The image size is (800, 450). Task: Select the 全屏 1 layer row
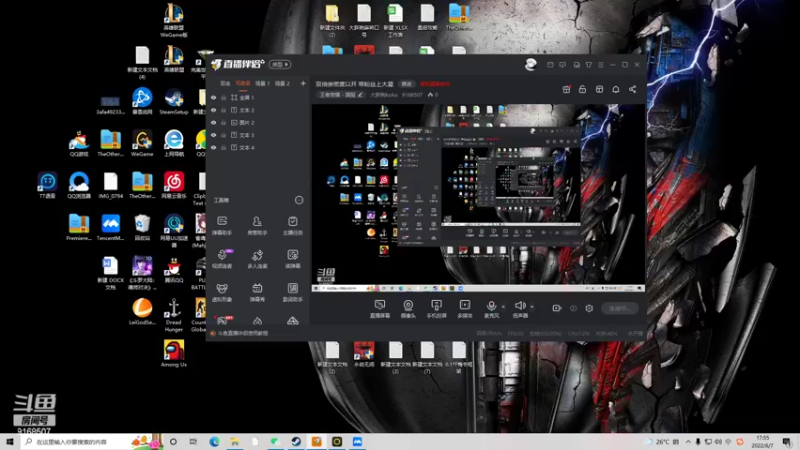click(258, 97)
